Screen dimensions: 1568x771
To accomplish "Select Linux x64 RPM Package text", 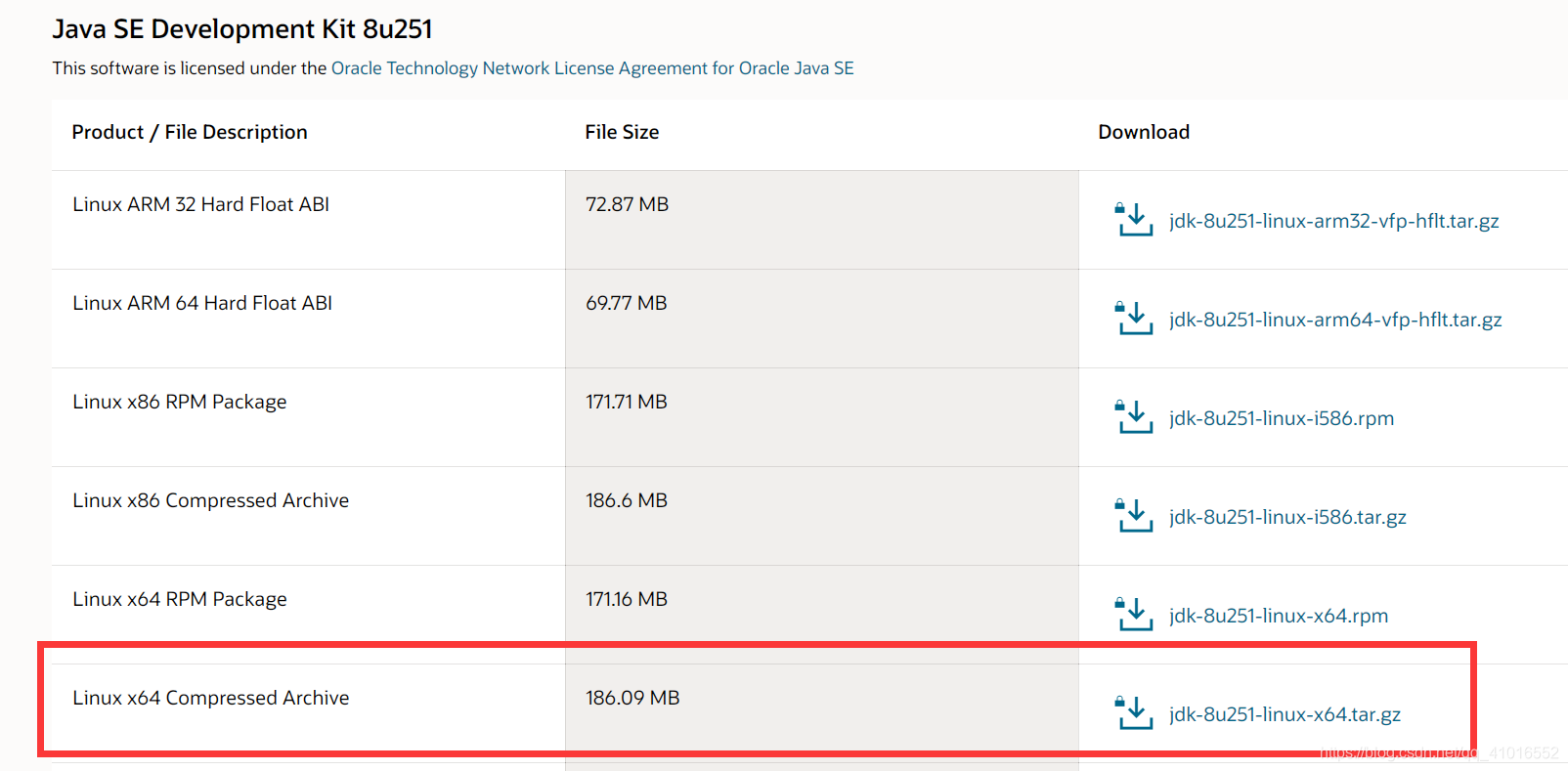I will pyautogui.click(x=180, y=599).
